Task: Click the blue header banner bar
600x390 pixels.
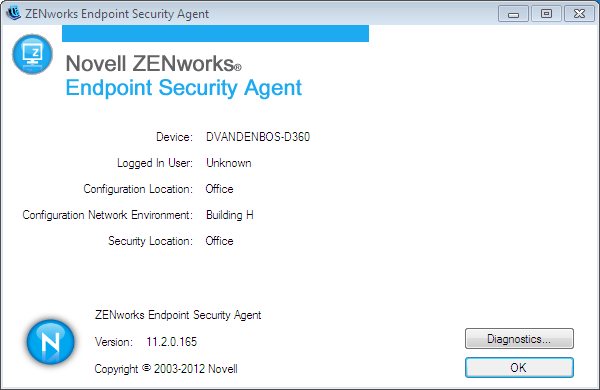Action: 215,33
